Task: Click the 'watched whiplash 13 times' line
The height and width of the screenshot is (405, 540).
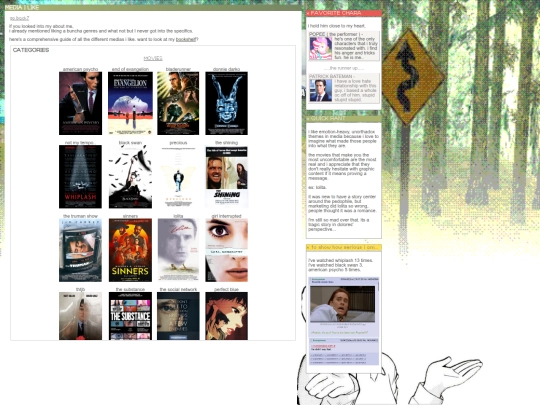Action: 340,260
